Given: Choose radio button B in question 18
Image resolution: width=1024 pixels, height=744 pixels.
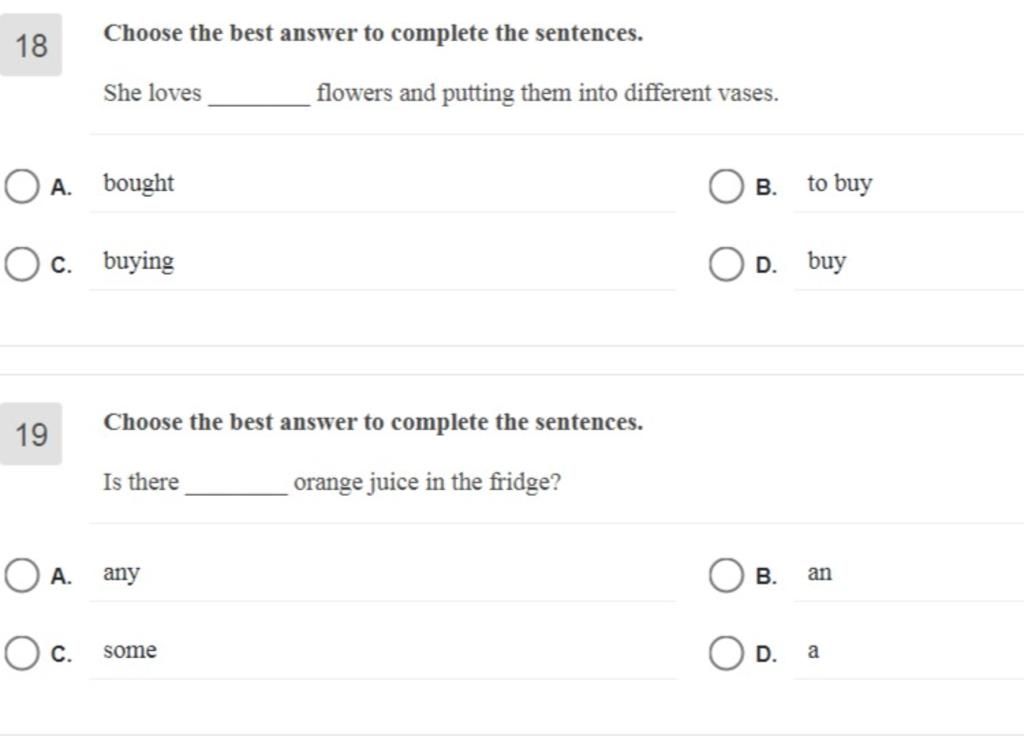Looking at the screenshot, I should [x=725, y=187].
